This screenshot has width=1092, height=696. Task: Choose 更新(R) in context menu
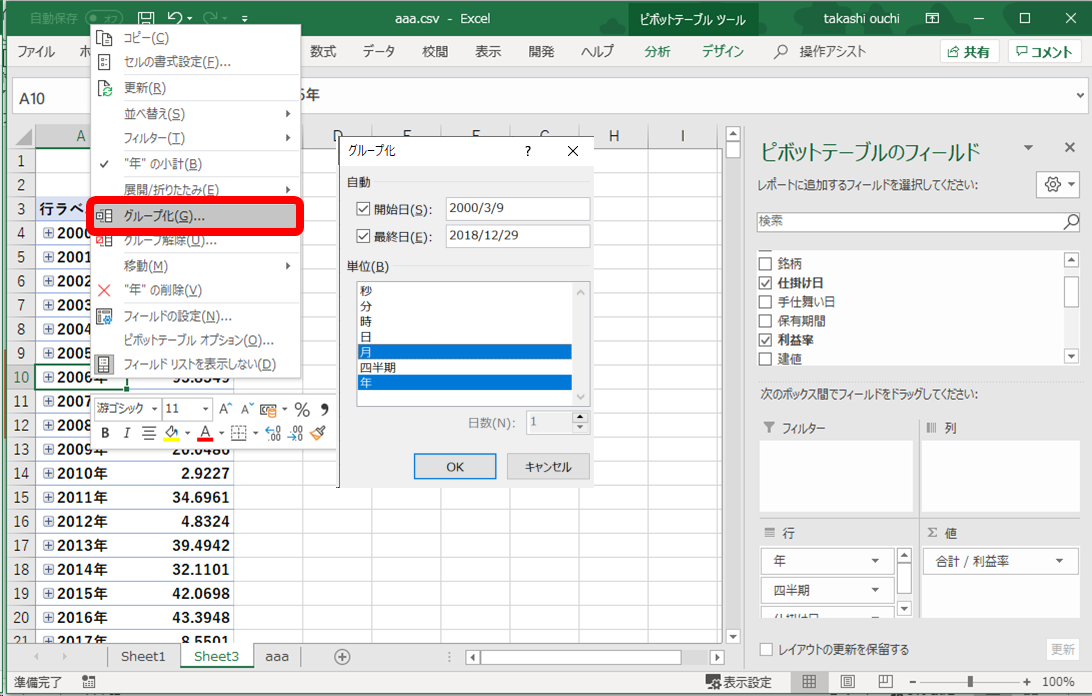click(x=195, y=88)
